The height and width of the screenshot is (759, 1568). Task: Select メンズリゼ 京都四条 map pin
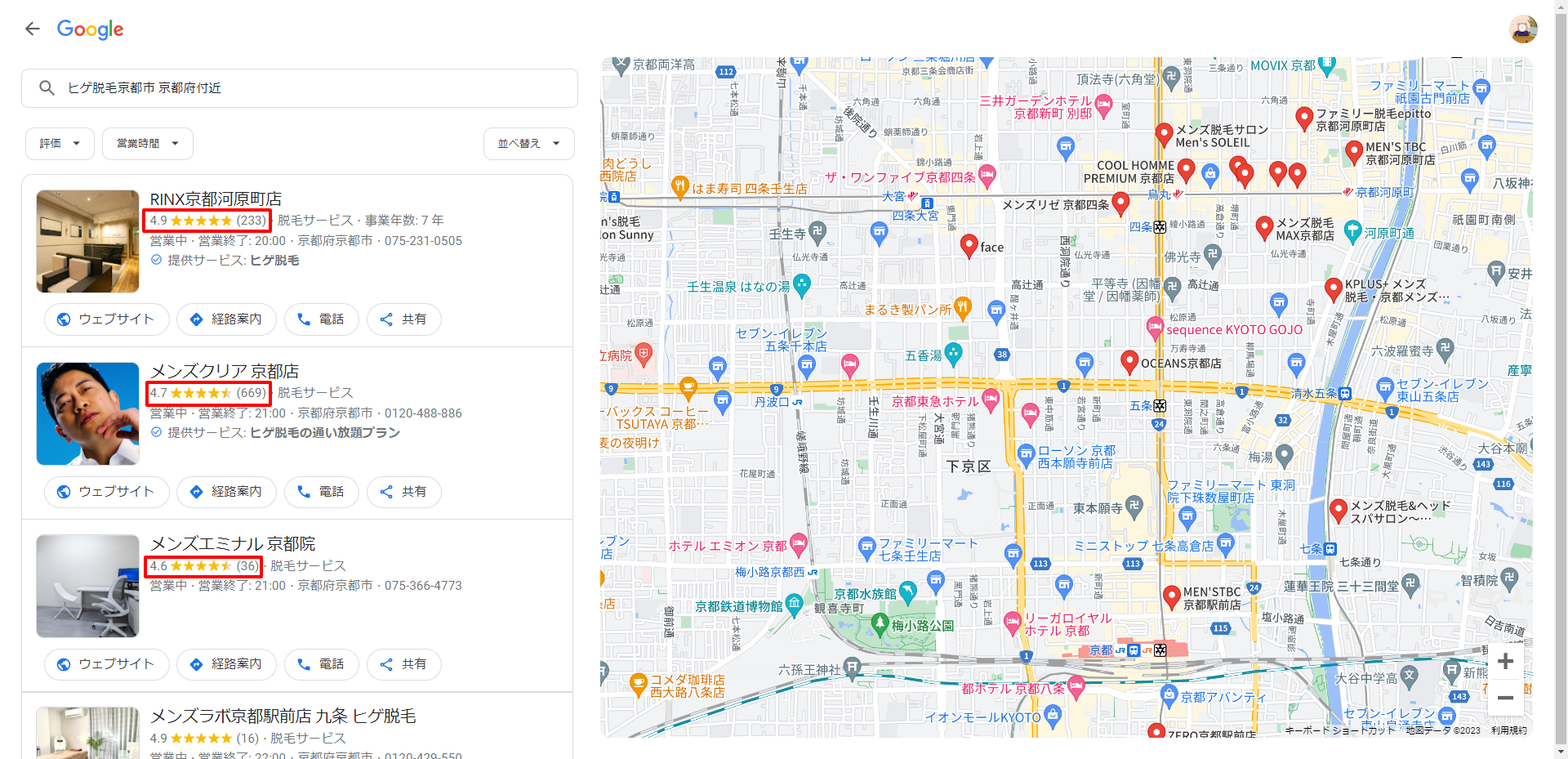pyautogui.click(x=1120, y=203)
